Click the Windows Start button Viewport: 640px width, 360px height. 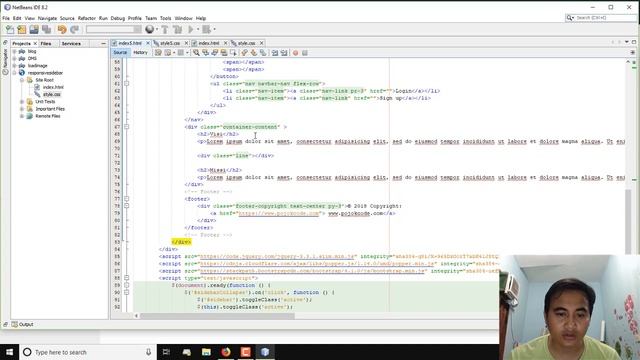[9, 352]
